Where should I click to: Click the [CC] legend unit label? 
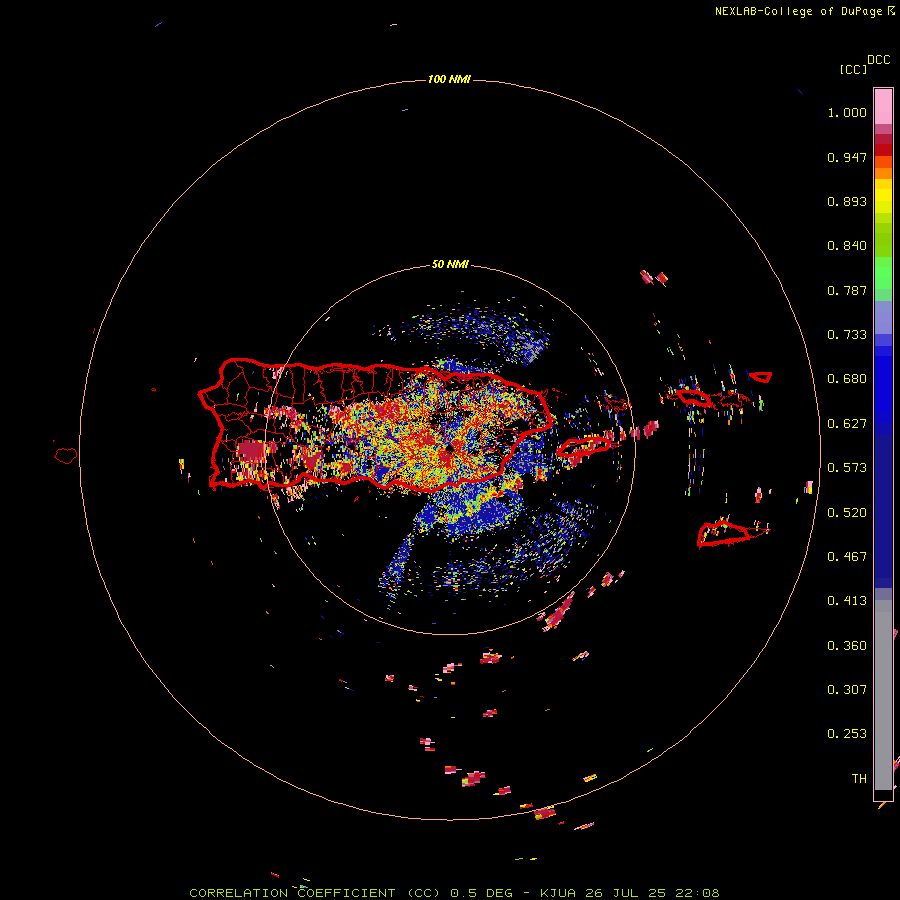point(853,69)
